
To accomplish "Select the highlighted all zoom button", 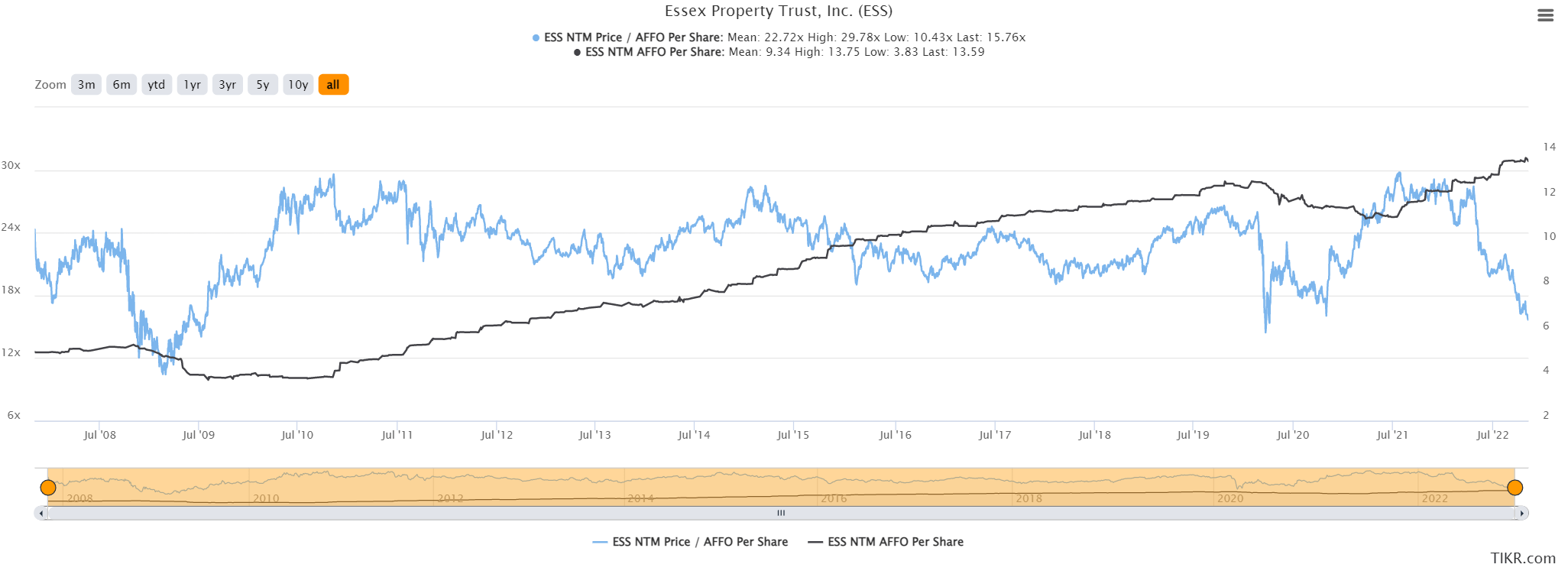I will pos(333,85).
